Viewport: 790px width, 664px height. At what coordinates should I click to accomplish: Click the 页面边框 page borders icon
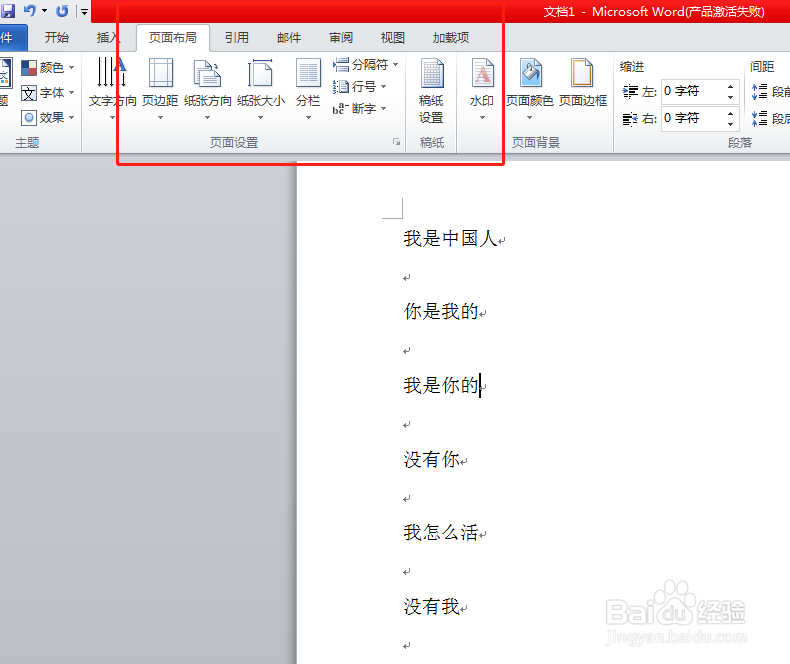582,73
